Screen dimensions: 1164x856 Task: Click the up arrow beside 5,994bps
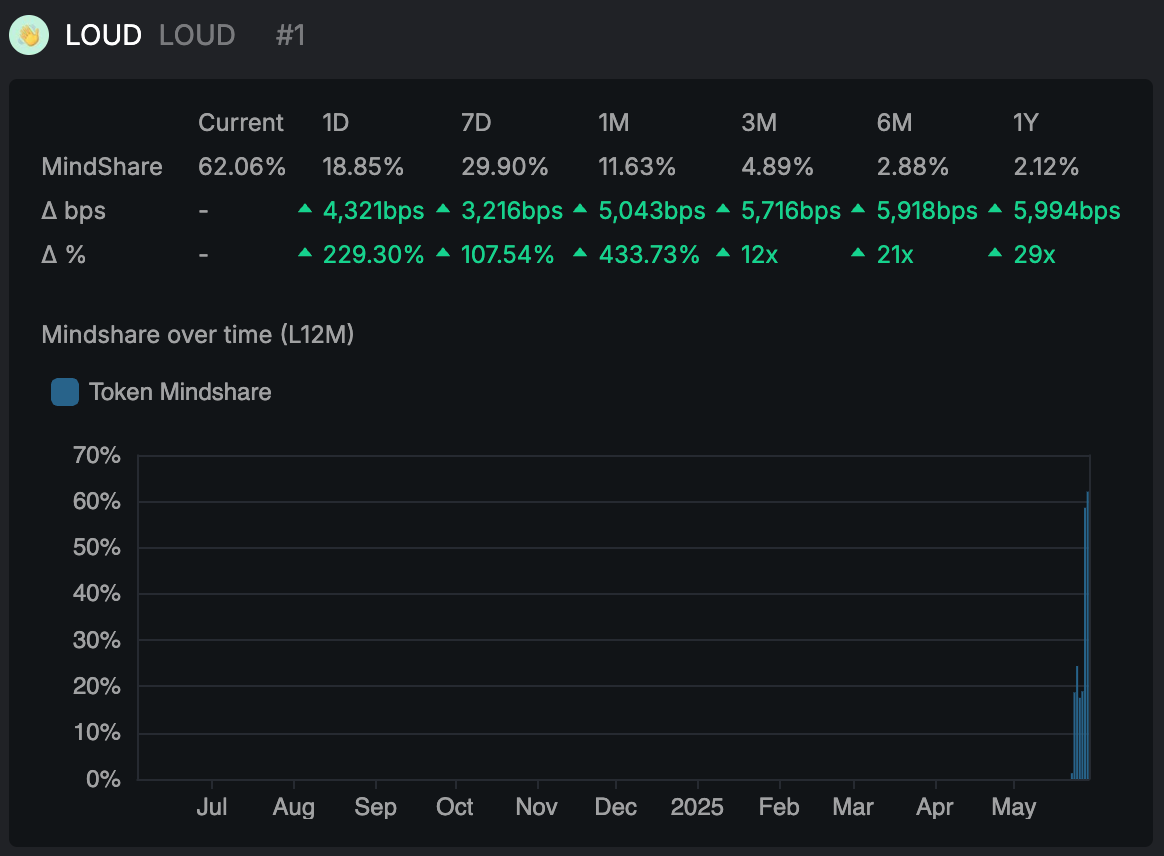point(995,209)
